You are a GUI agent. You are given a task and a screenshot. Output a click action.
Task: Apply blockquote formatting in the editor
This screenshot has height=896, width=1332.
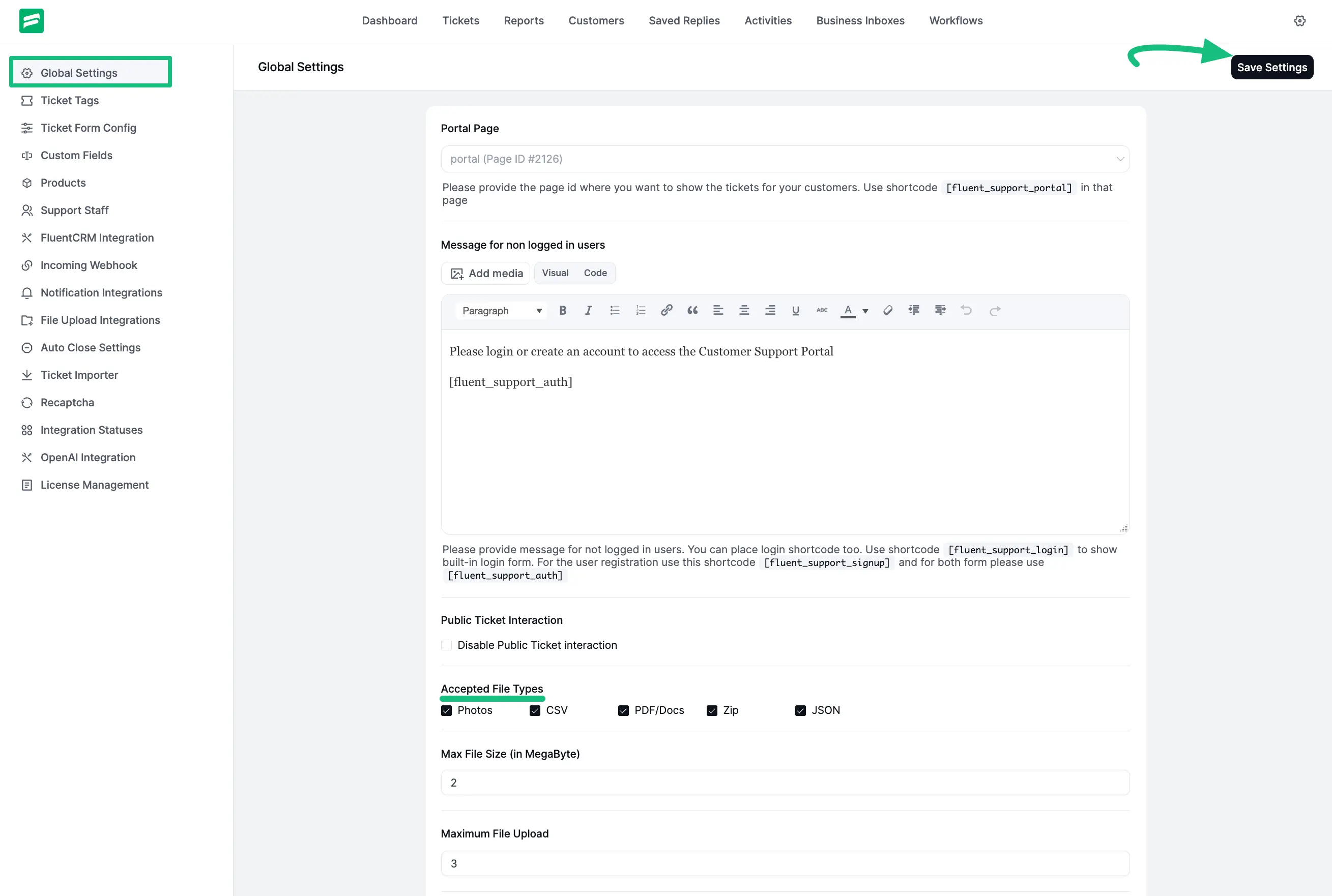[692, 310]
